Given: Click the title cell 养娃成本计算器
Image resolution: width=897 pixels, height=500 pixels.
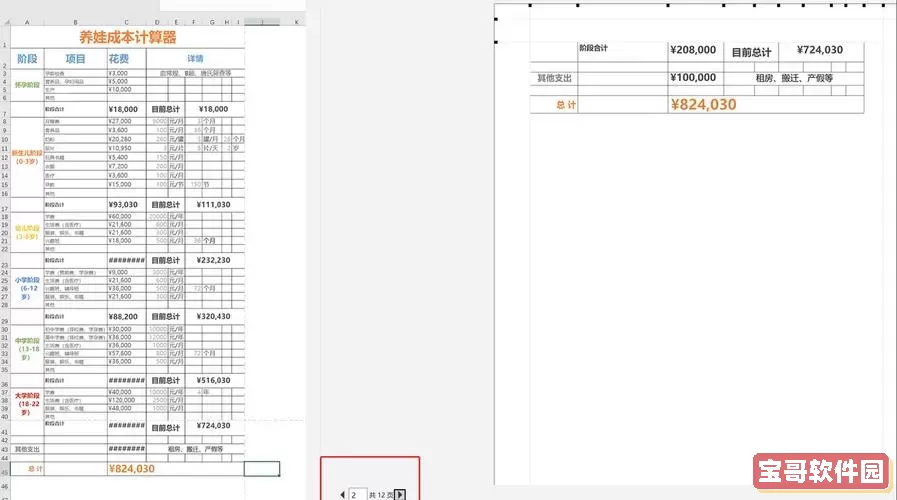Looking at the screenshot, I should click(128, 37).
